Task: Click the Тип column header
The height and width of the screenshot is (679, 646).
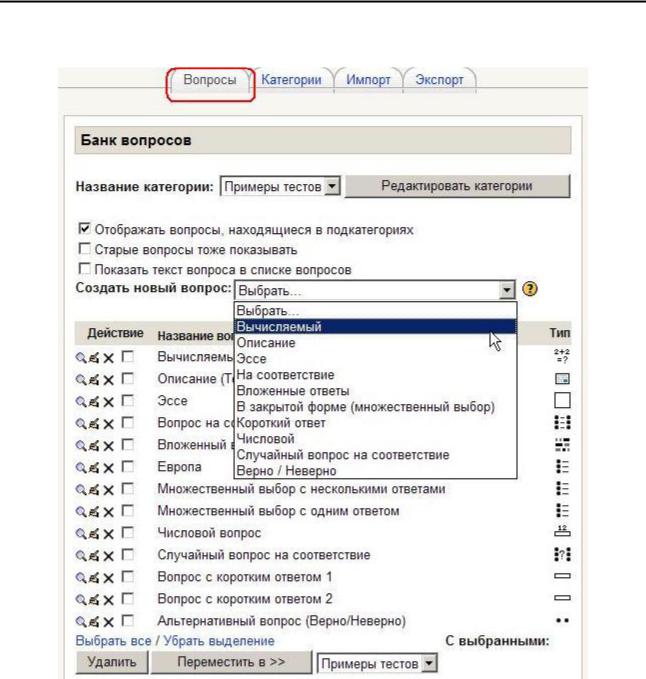Action: coord(560,333)
